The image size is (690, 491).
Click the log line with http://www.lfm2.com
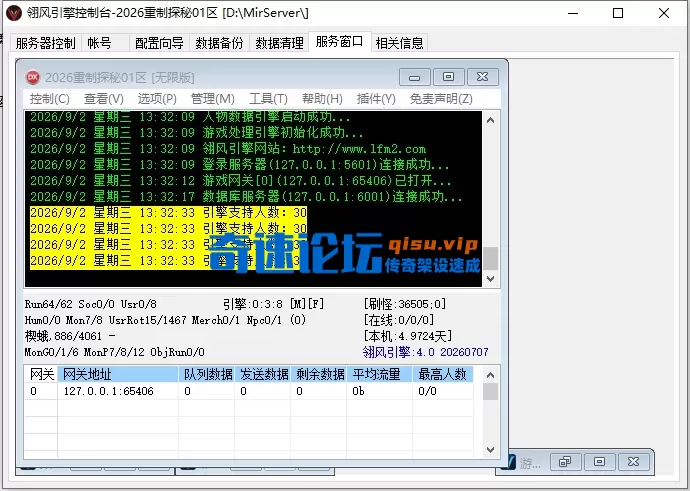pyautogui.click(x=228, y=149)
